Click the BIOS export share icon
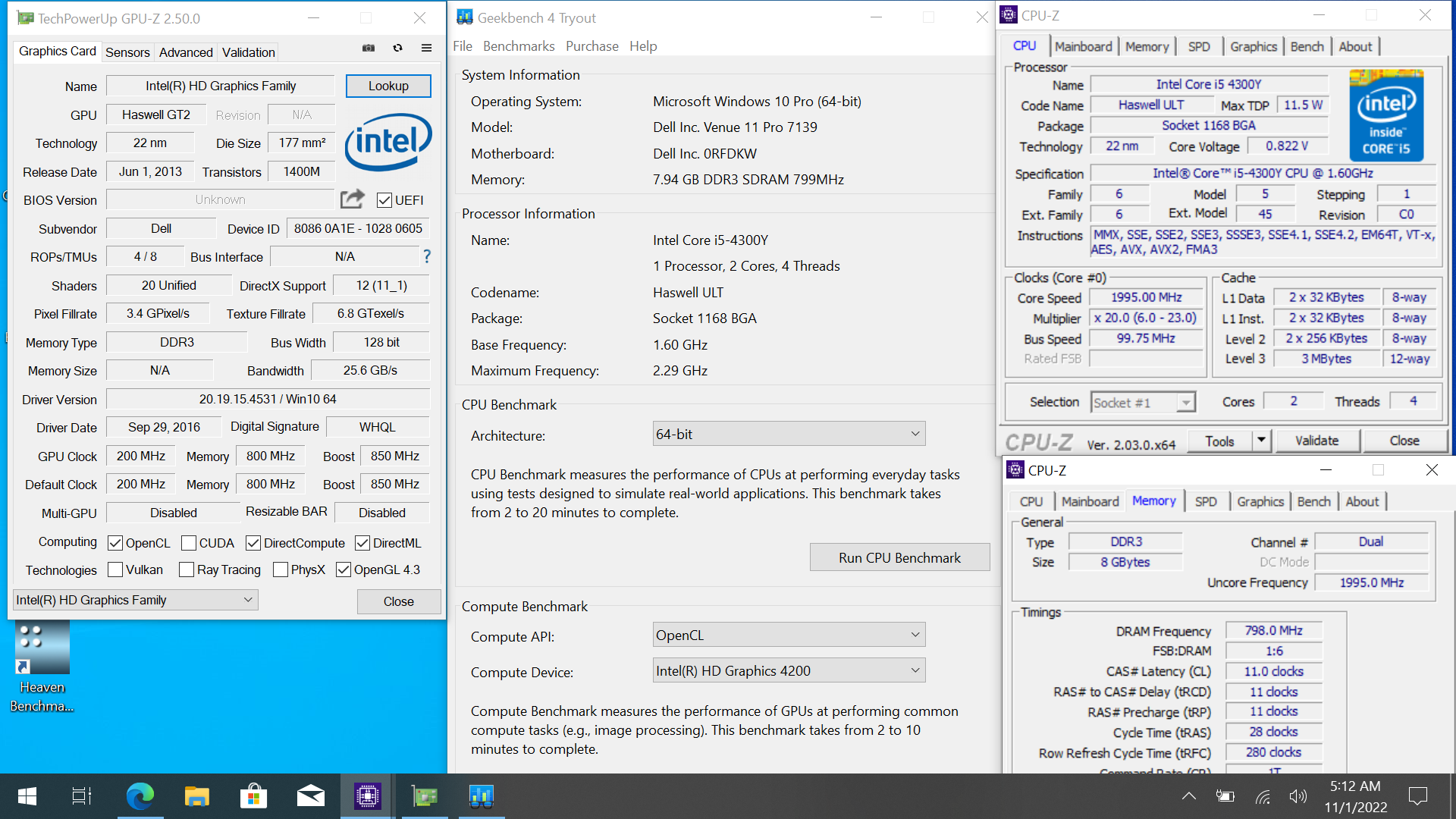Image resolution: width=1456 pixels, height=819 pixels. click(x=352, y=199)
